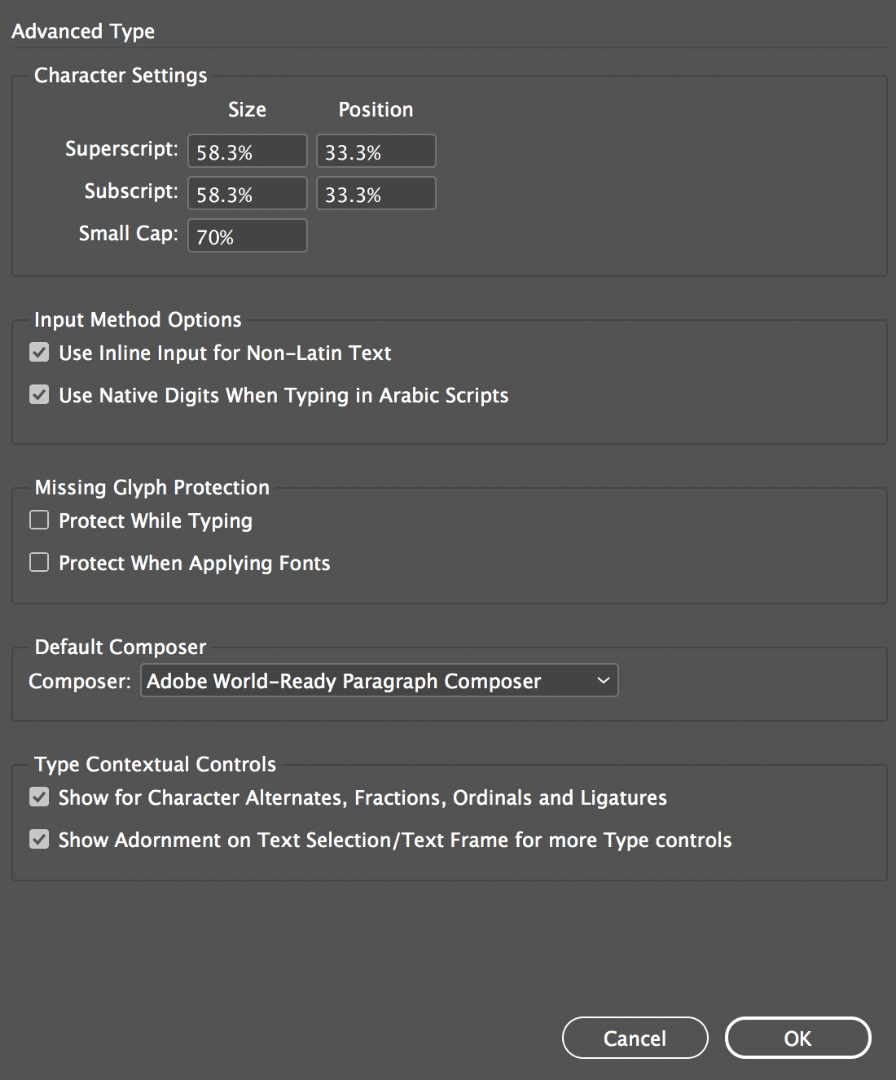Open the Composer dropdown menu
Screen dimensions: 896x1080
coord(379,681)
